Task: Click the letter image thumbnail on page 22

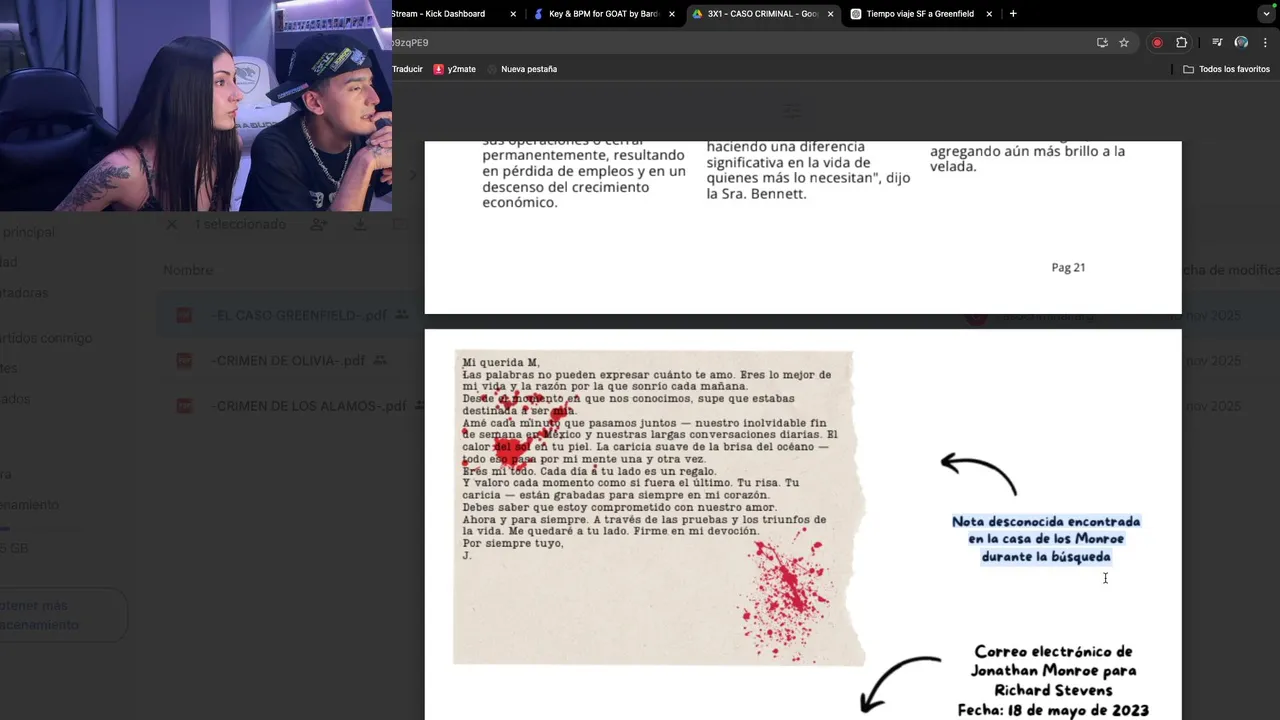Action: click(660, 508)
